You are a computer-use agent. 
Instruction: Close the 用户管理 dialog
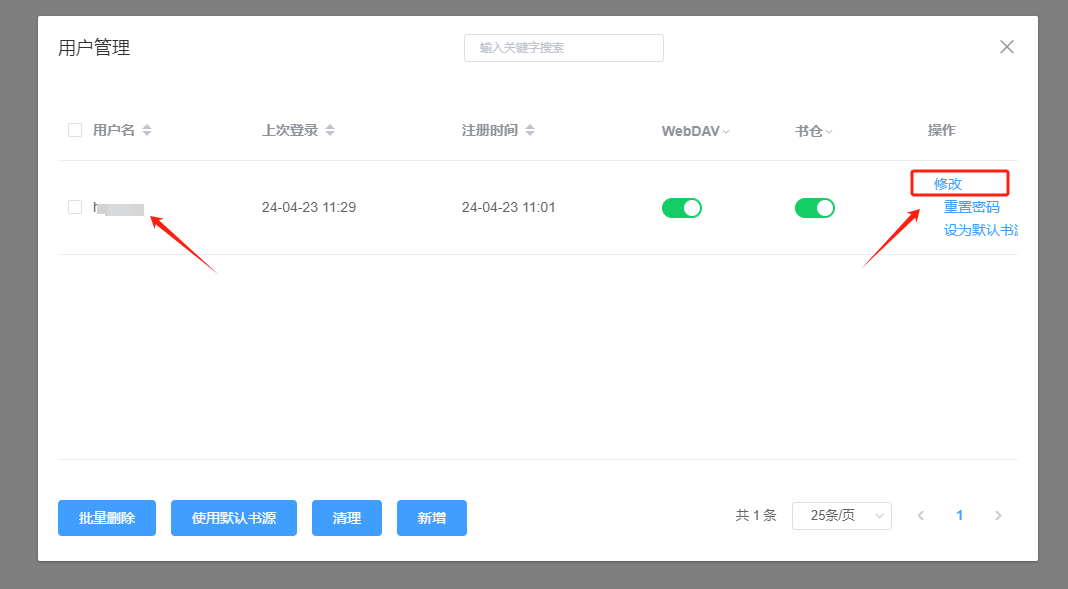[x=1007, y=47]
